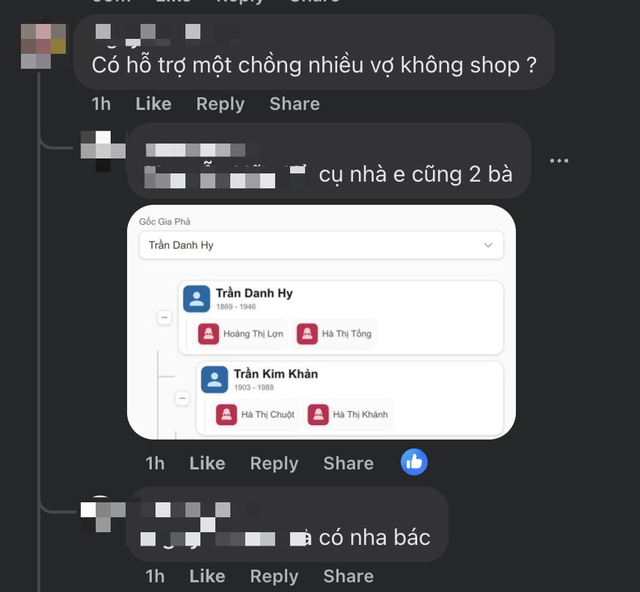Click Trần Kim Khản's blue avatar icon
Image resolution: width=640 pixels, height=592 pixels.
(214, 379)
